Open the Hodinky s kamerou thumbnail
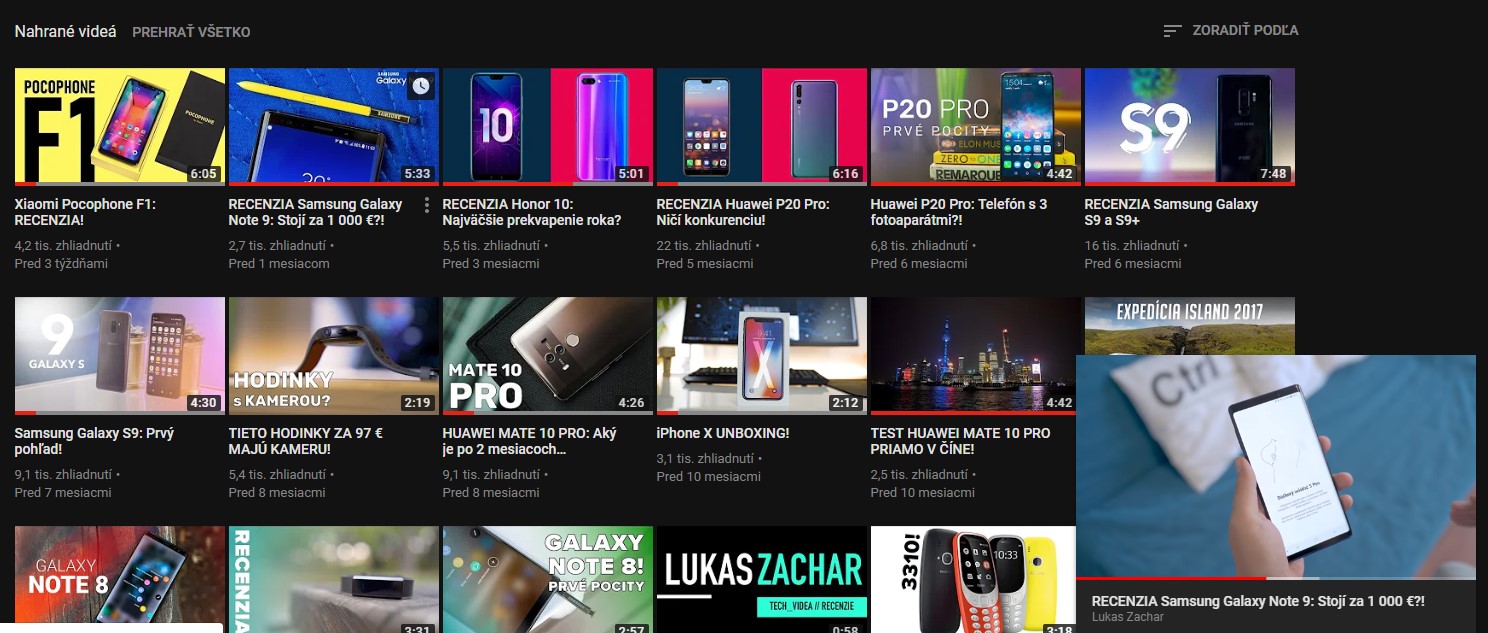The image size is (1488, 633). 334,355
